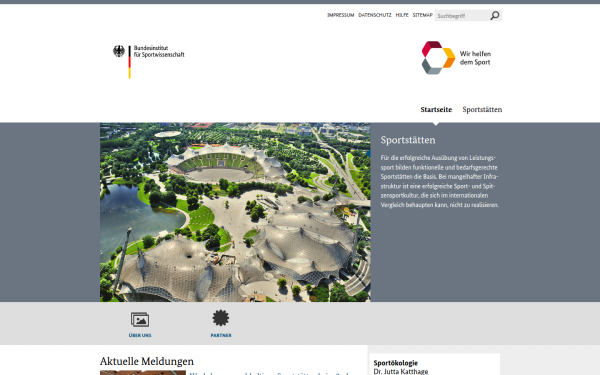Image resolution: width=600 pixels, height=375 pixels.
Task: Select the Startseite navigation item
Action: tap(436, 110)
